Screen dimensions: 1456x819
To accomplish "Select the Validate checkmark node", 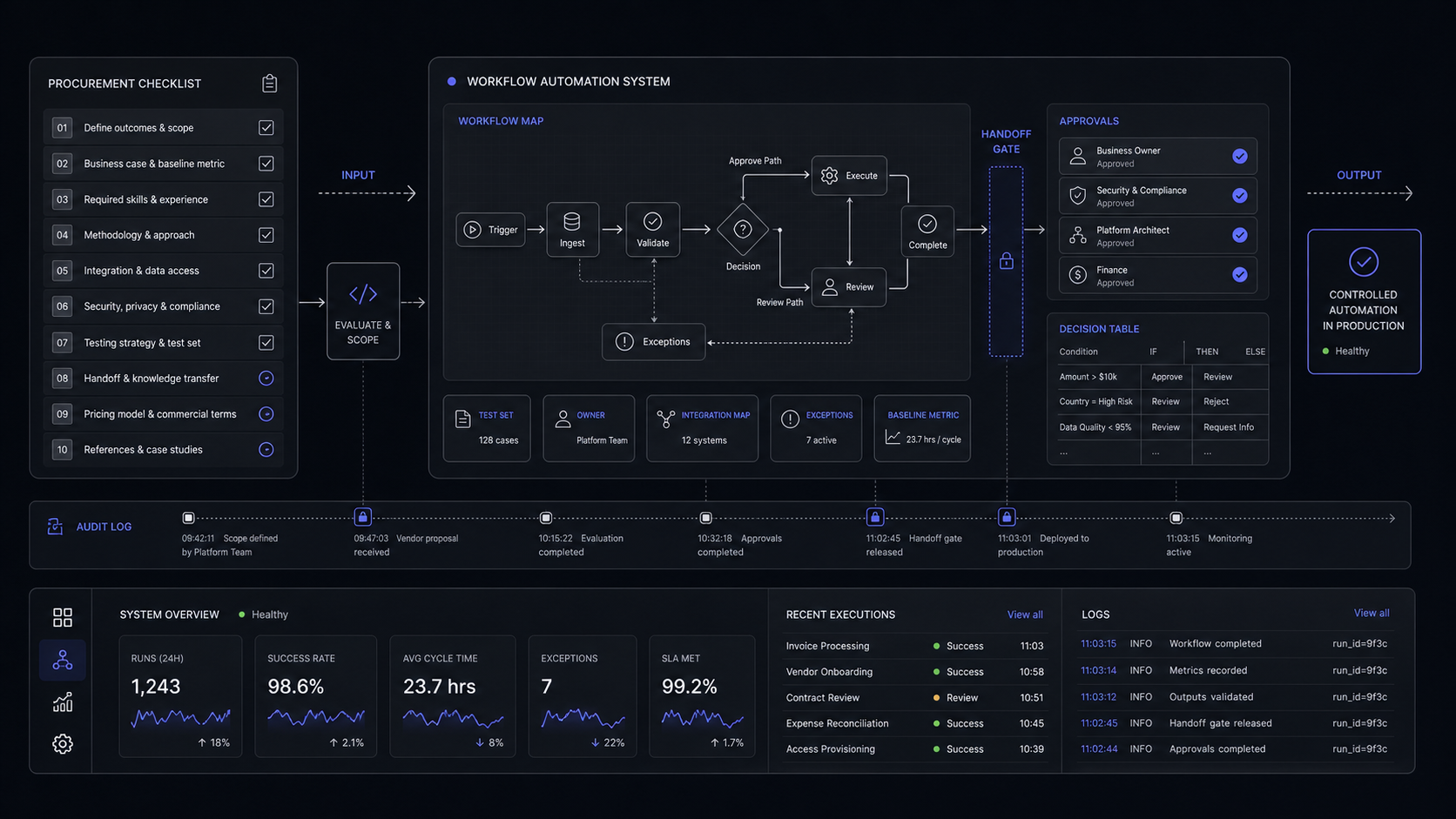I will tap(652, 230).
